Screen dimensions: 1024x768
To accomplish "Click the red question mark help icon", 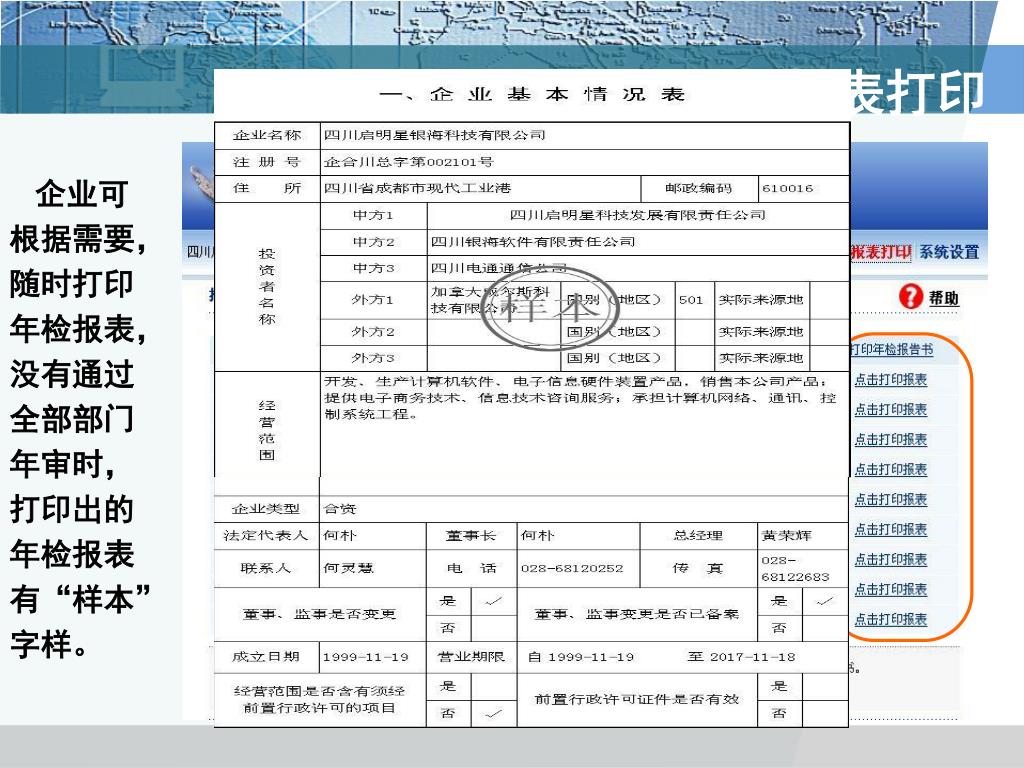I will 910,297.
